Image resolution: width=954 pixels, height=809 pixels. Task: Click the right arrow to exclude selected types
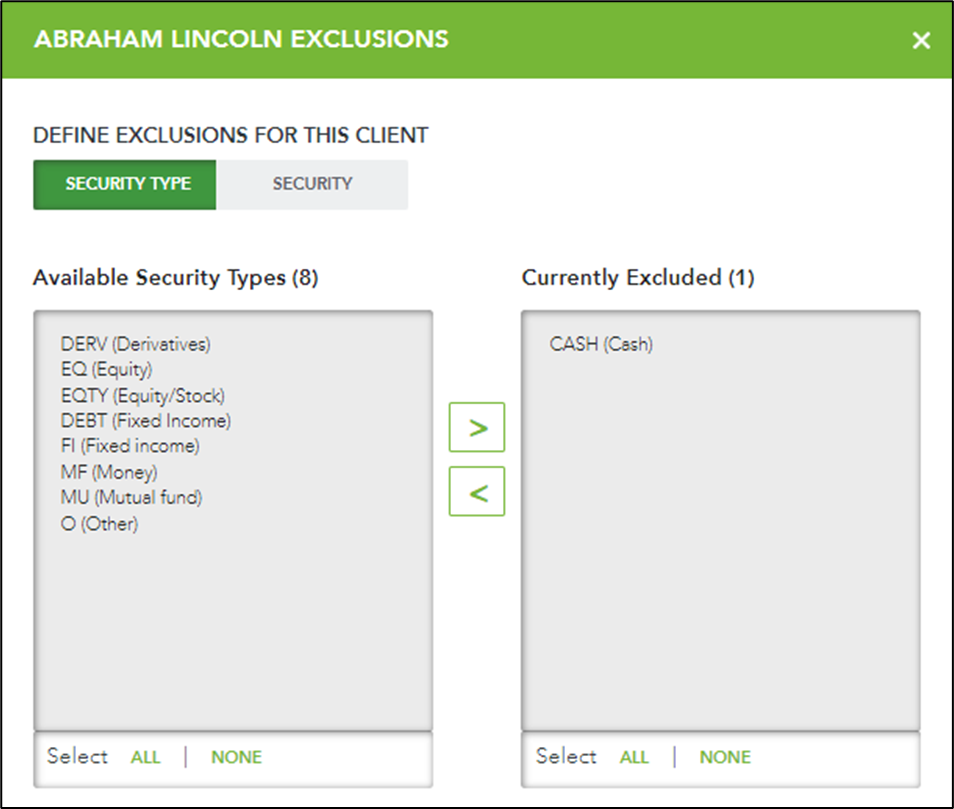coord(476,427)
